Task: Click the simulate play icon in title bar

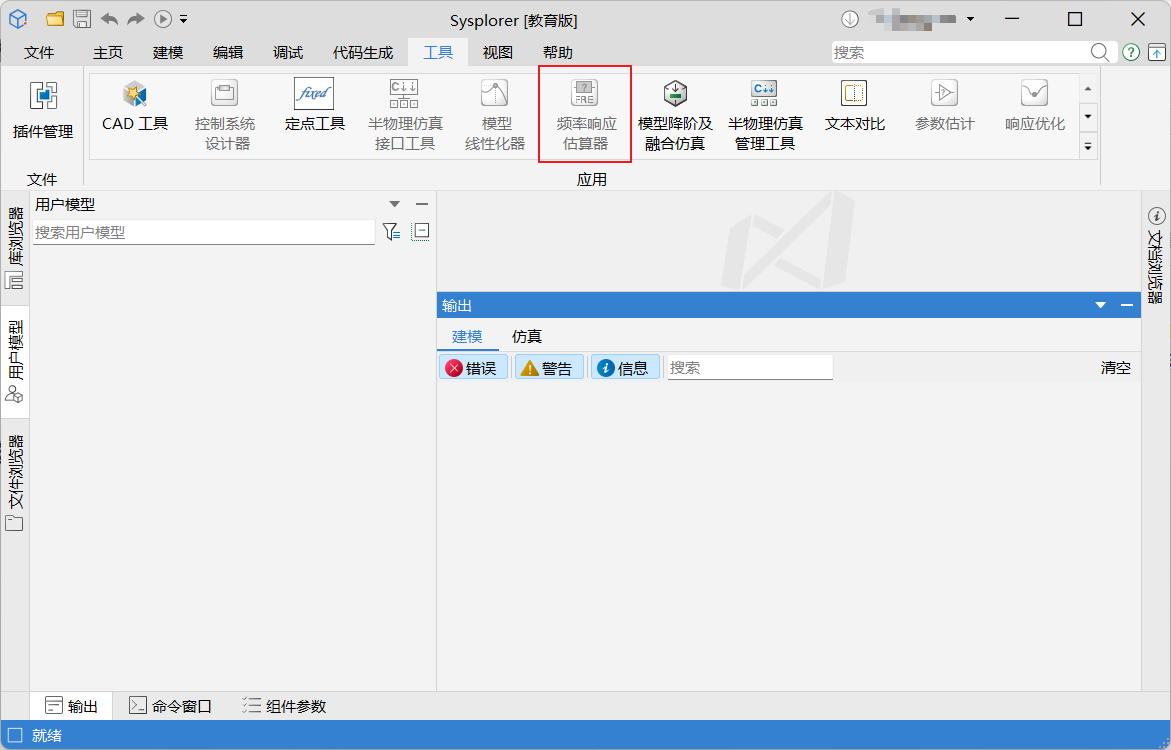Action: [163, 19]
